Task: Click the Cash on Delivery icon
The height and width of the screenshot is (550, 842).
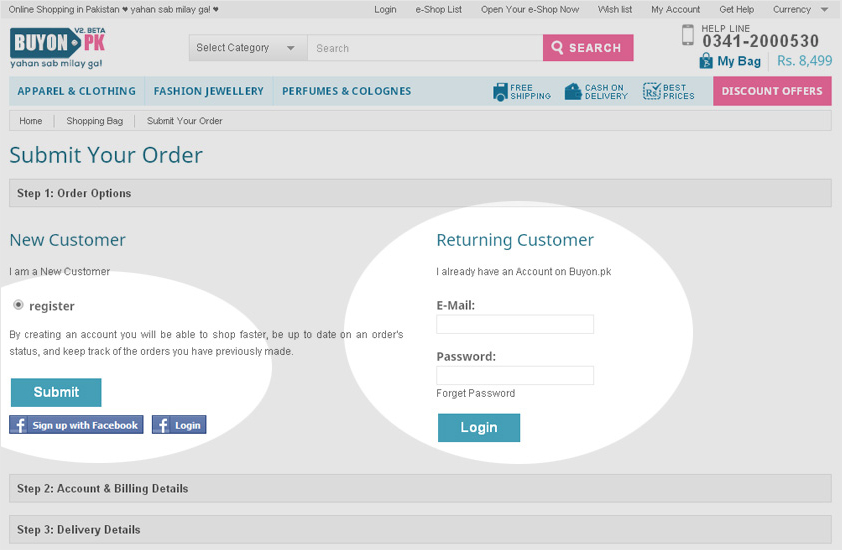Action: point(573,91)
